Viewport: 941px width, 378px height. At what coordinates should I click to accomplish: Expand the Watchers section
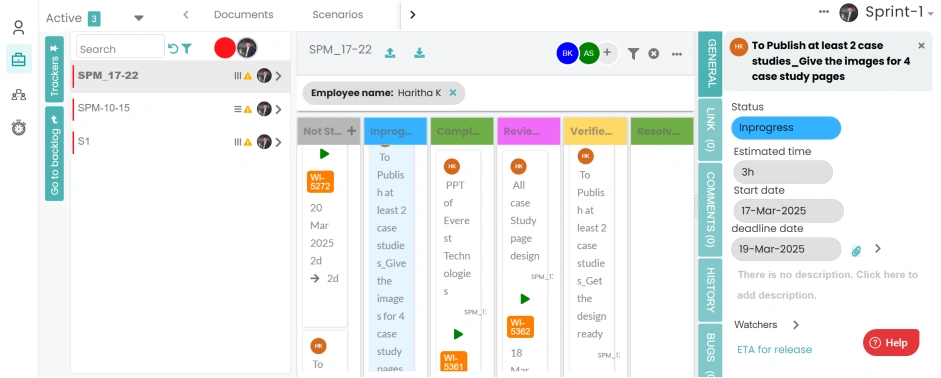tap(796, 325)
